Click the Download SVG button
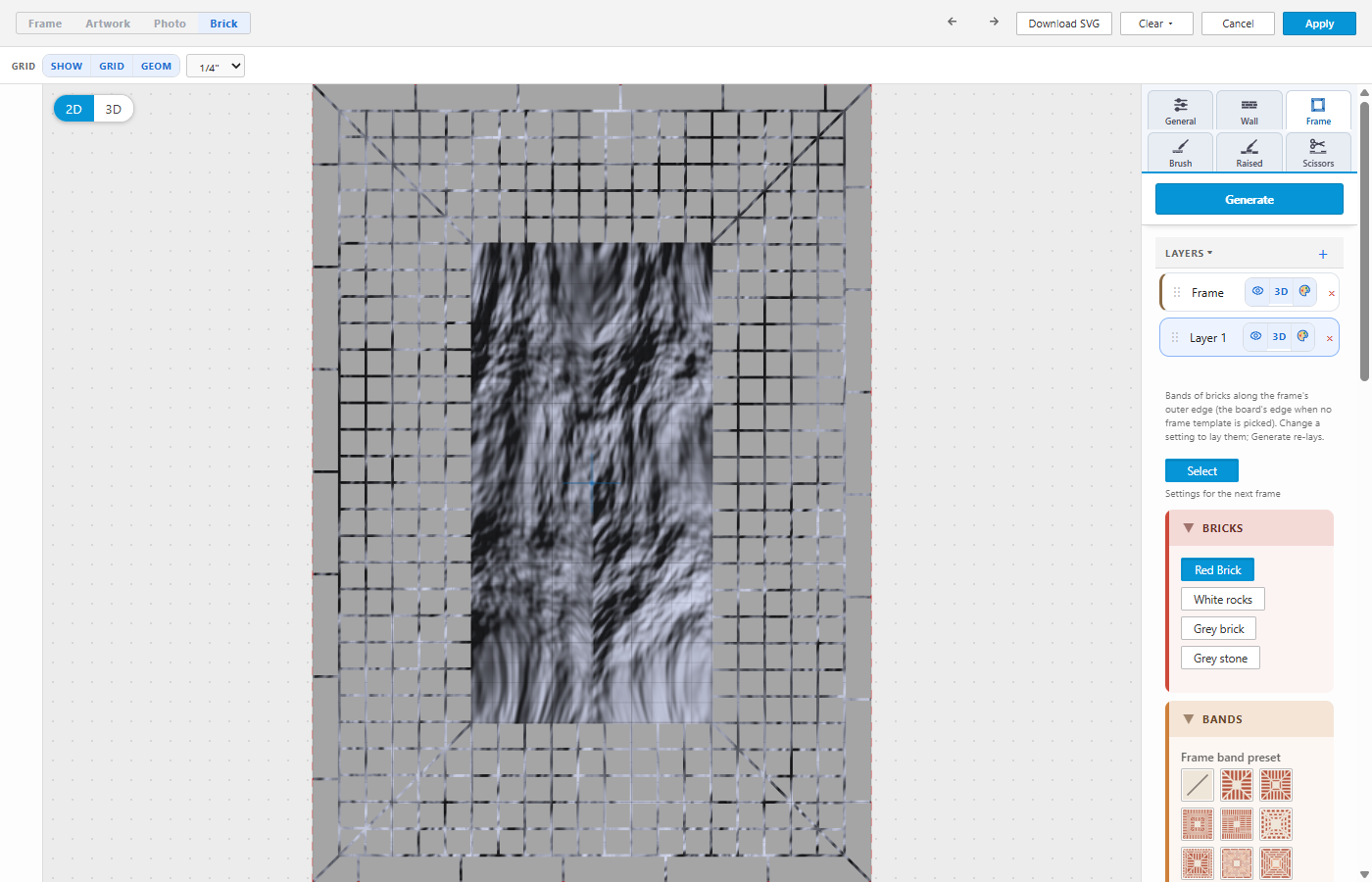 [1064, 24]
